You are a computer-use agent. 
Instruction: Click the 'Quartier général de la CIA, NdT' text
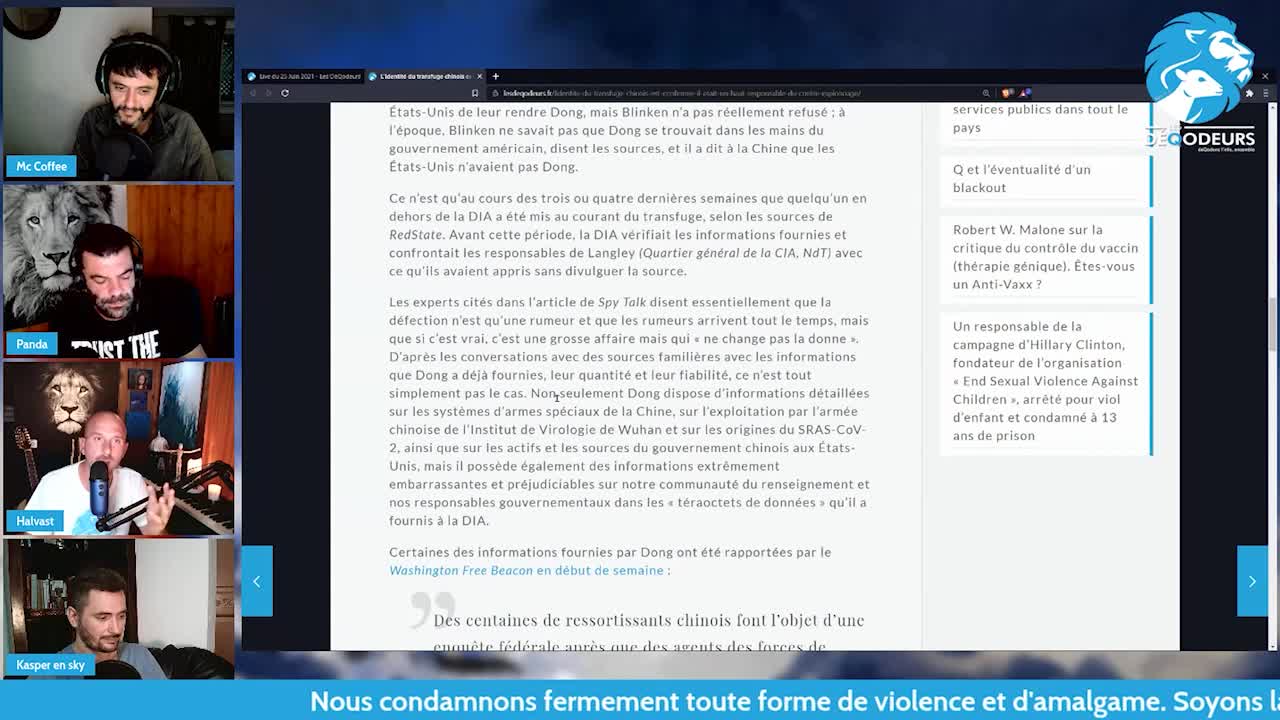coord(735,253)
